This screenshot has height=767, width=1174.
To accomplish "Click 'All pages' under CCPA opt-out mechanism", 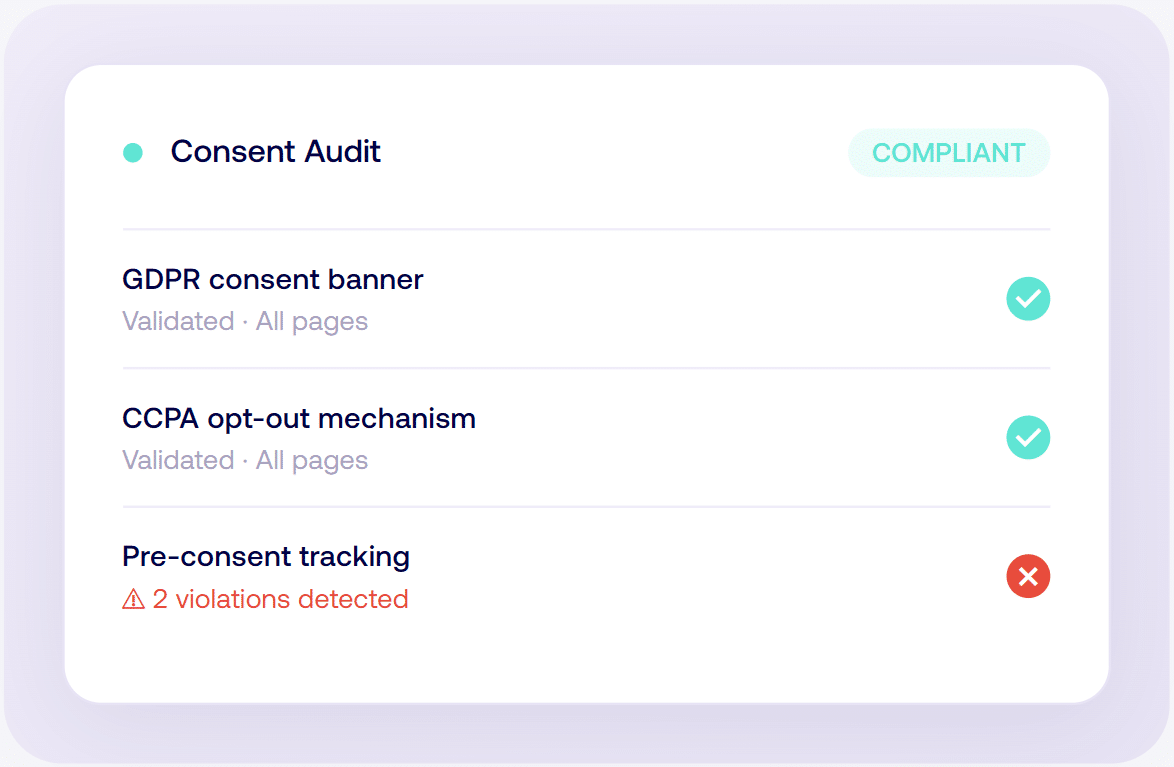I will [x=312, y=461].
